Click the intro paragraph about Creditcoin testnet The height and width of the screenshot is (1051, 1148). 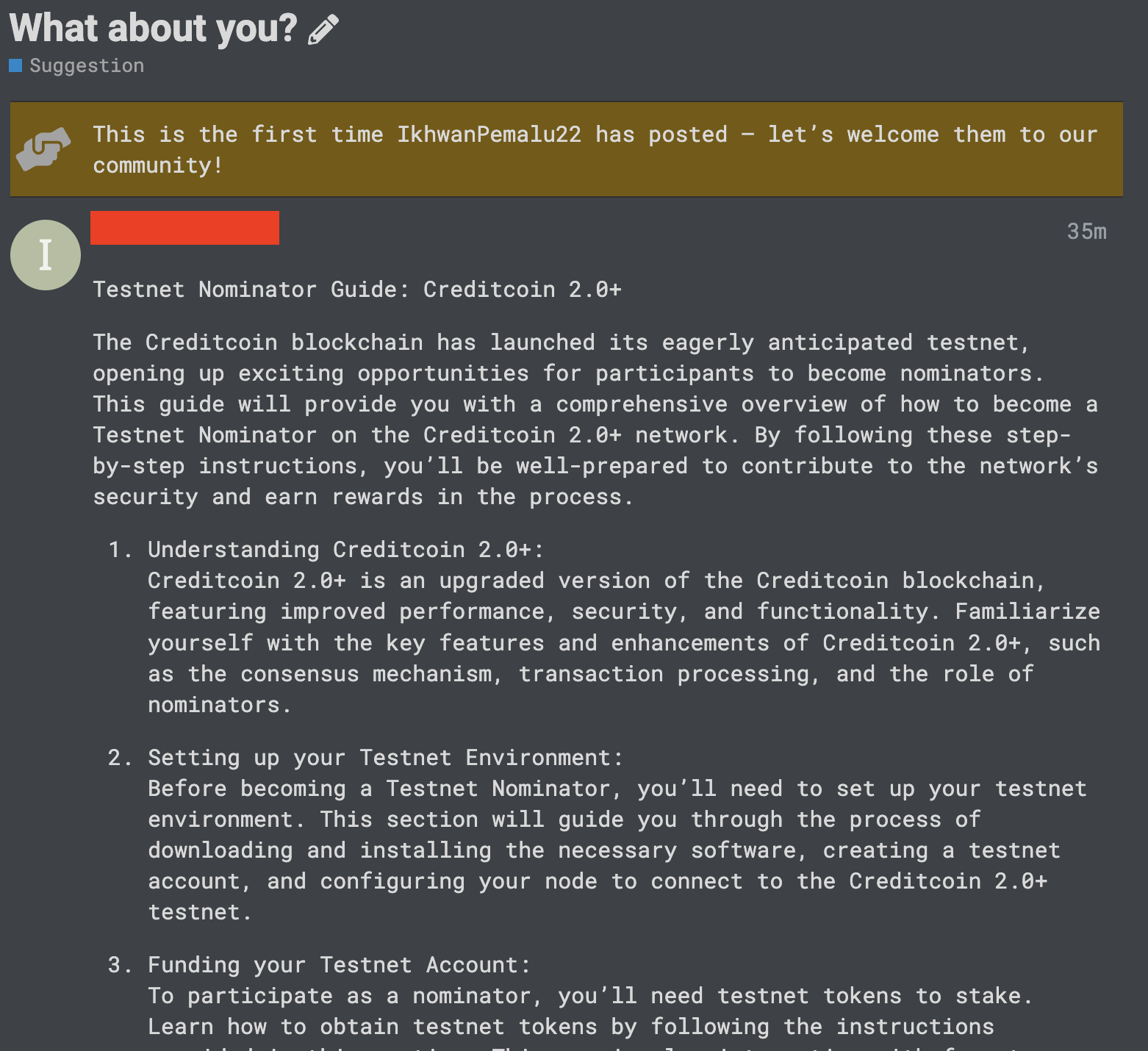[x=595, y=420]
